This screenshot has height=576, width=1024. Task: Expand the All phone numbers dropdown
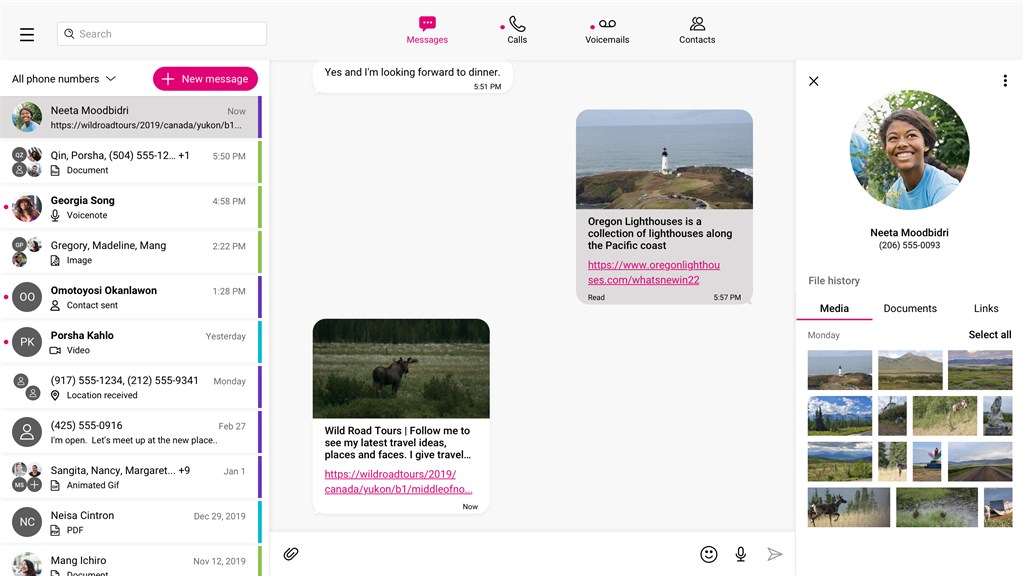coord(63,79)
